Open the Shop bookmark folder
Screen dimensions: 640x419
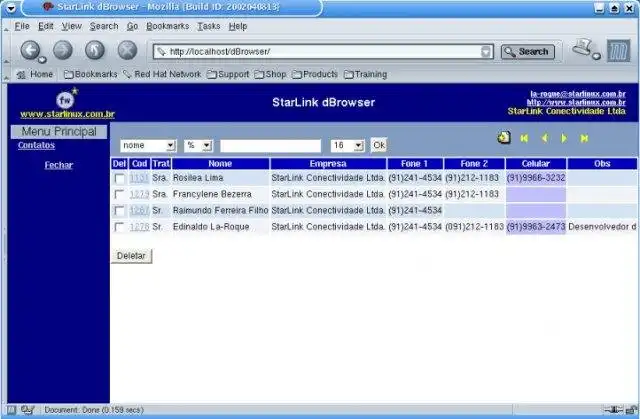[x=270, y=74]
